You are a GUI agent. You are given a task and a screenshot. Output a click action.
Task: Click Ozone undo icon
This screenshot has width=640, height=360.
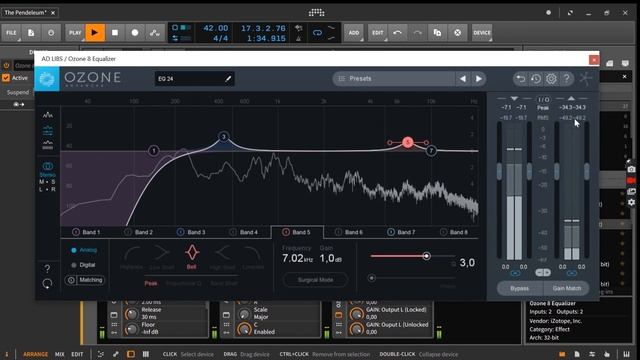click(520, 78)
